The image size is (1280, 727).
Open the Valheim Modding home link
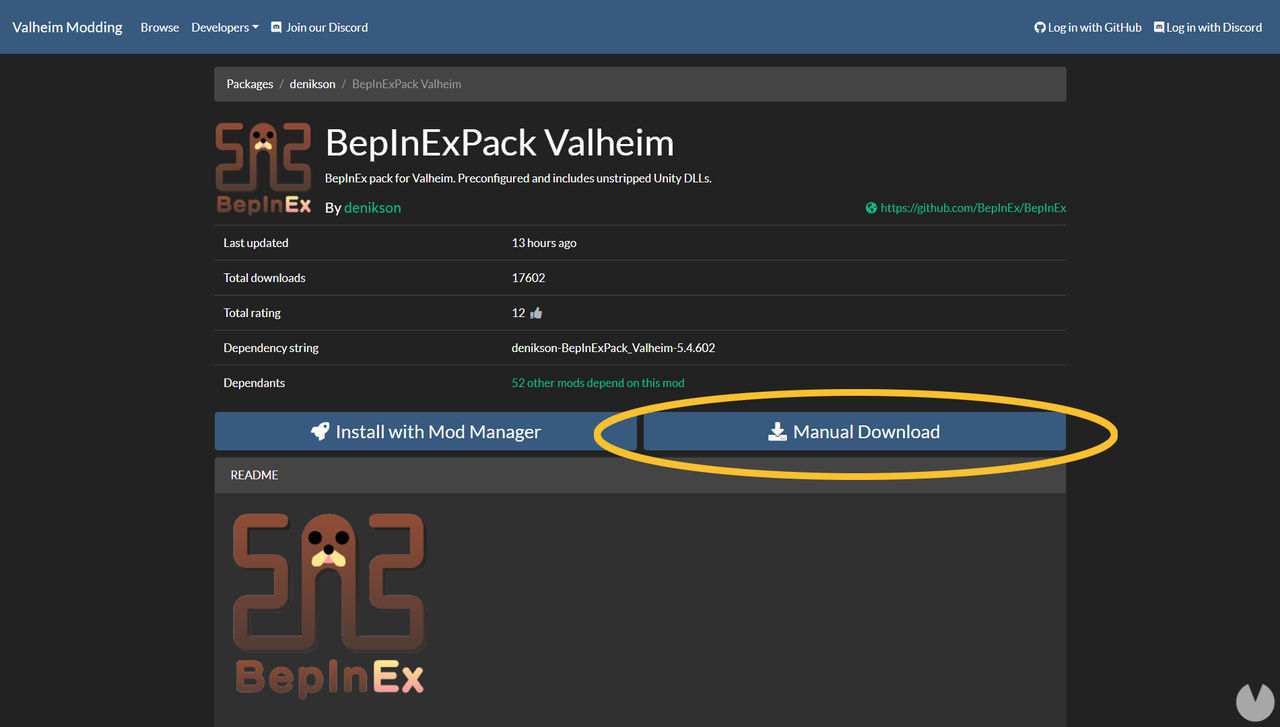click(67, 27)
